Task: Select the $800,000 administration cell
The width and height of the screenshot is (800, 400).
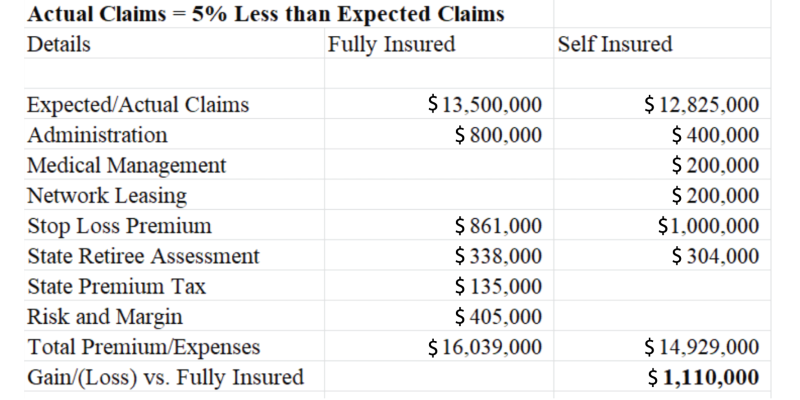Action: point(497,135)
